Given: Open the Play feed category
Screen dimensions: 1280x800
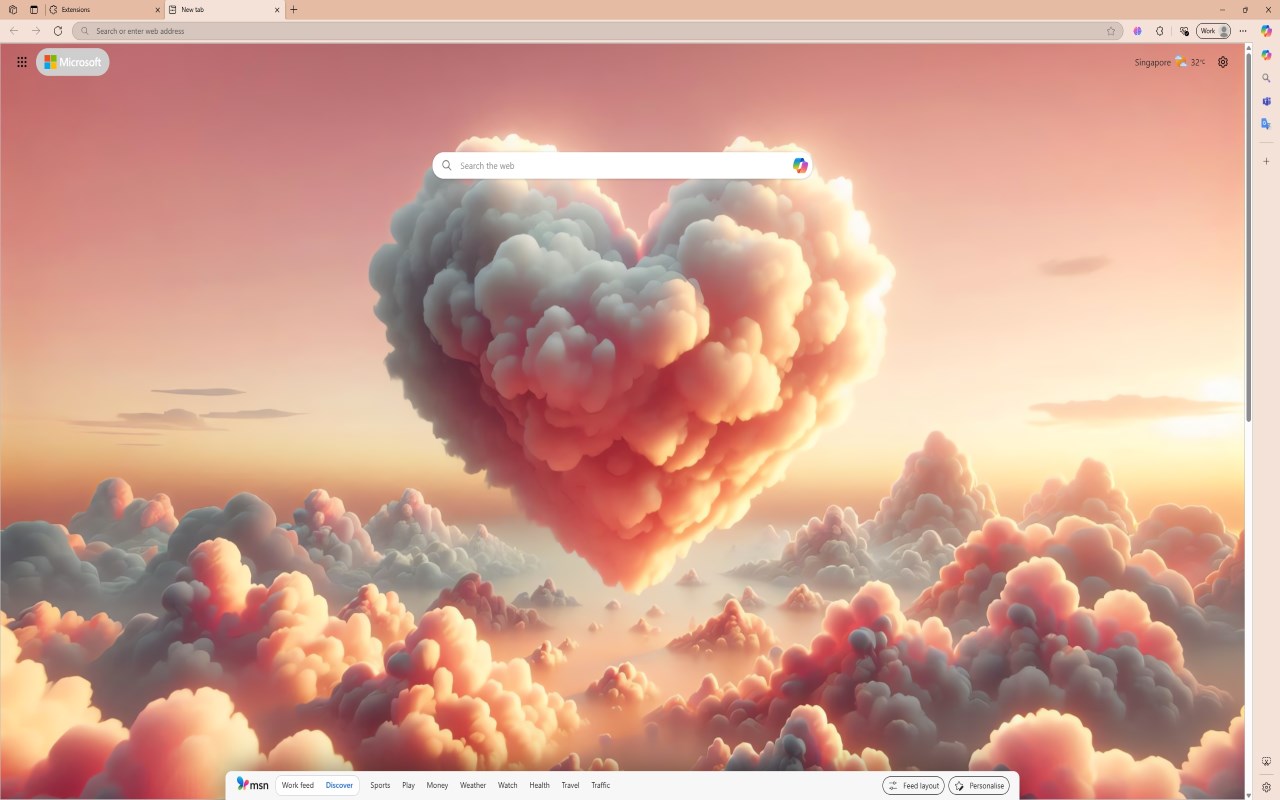Looking at the screenshot, I should 409,786.
